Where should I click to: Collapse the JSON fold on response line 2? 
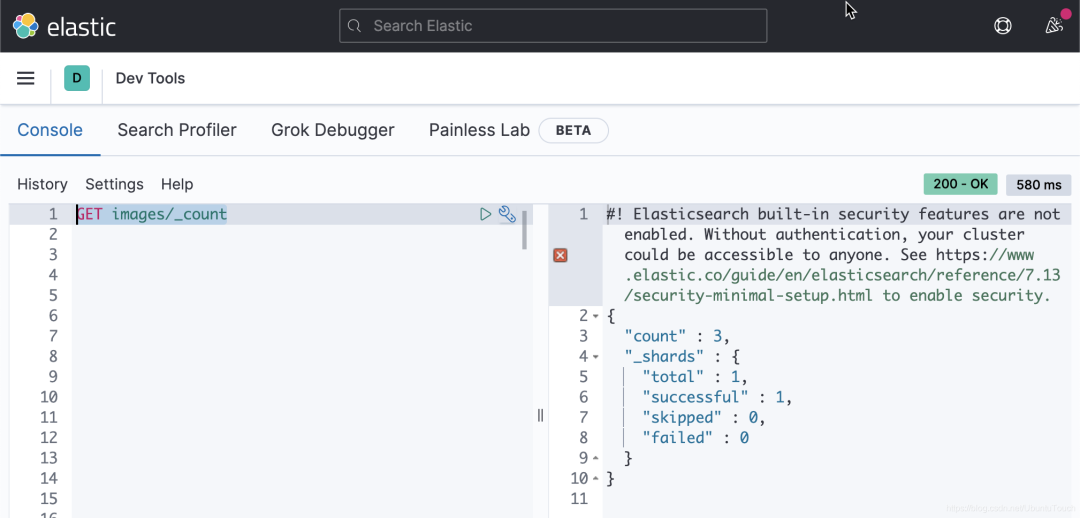[x=596, y=316]
